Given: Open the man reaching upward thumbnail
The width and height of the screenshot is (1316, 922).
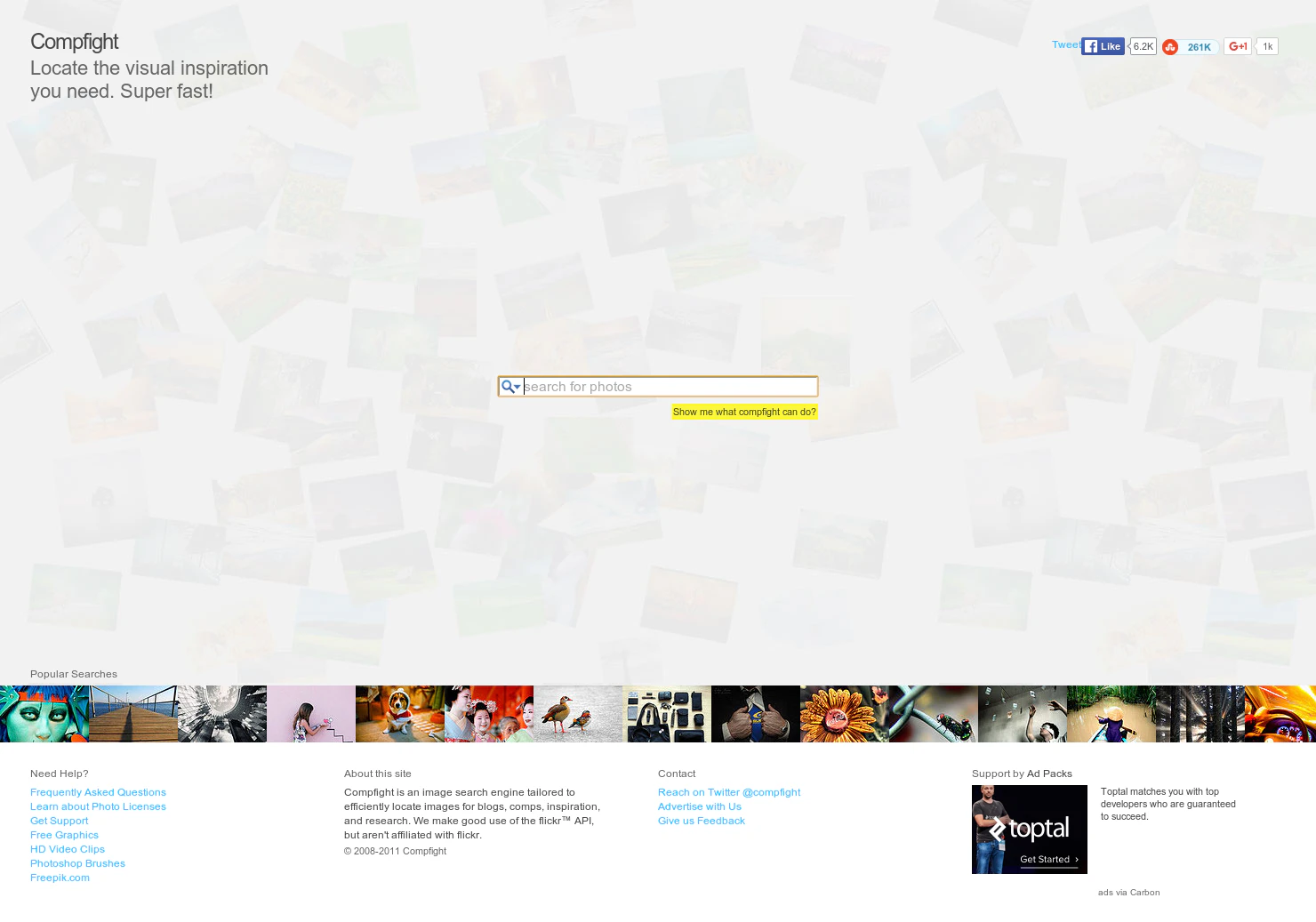Looking at the screenshot, I should [1023, 714].
